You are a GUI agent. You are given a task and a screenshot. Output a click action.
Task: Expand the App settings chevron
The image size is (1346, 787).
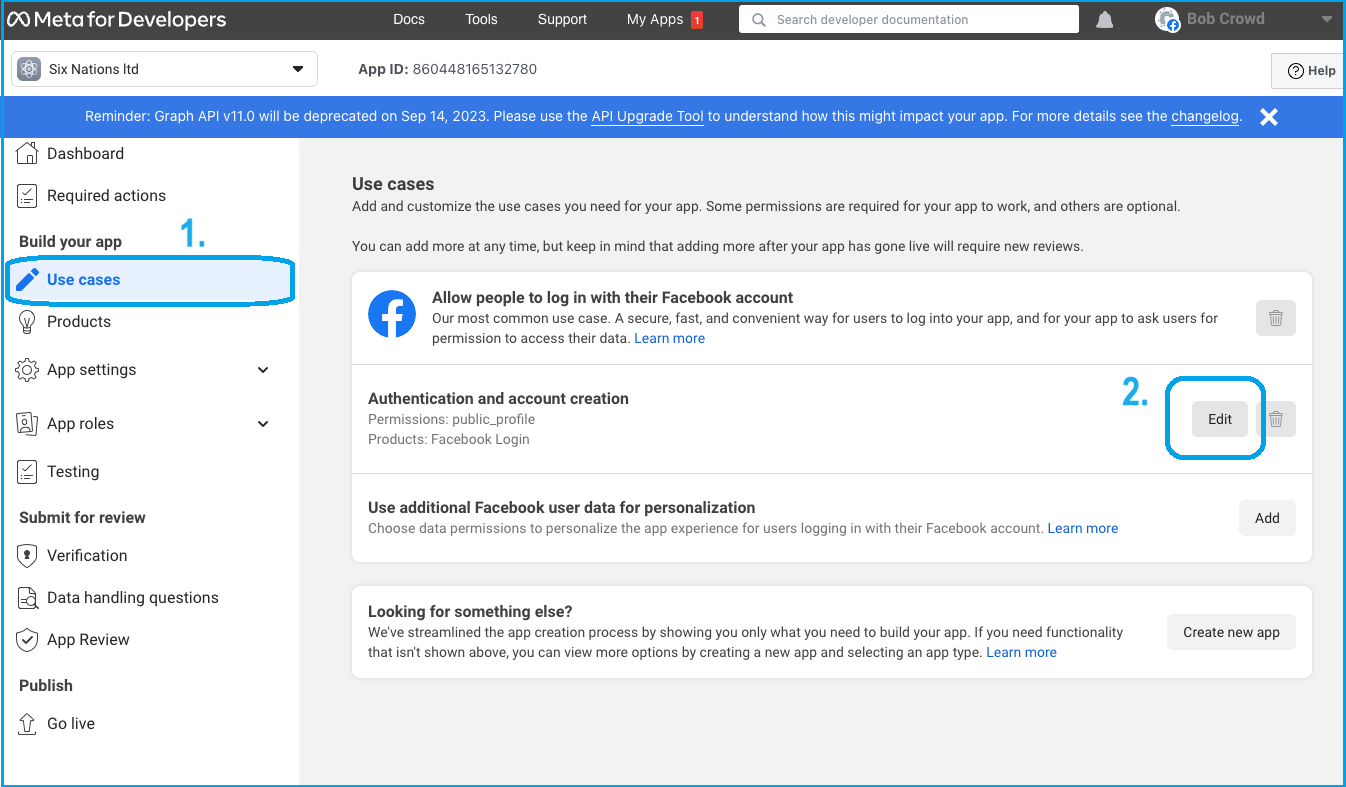point(263,369)
